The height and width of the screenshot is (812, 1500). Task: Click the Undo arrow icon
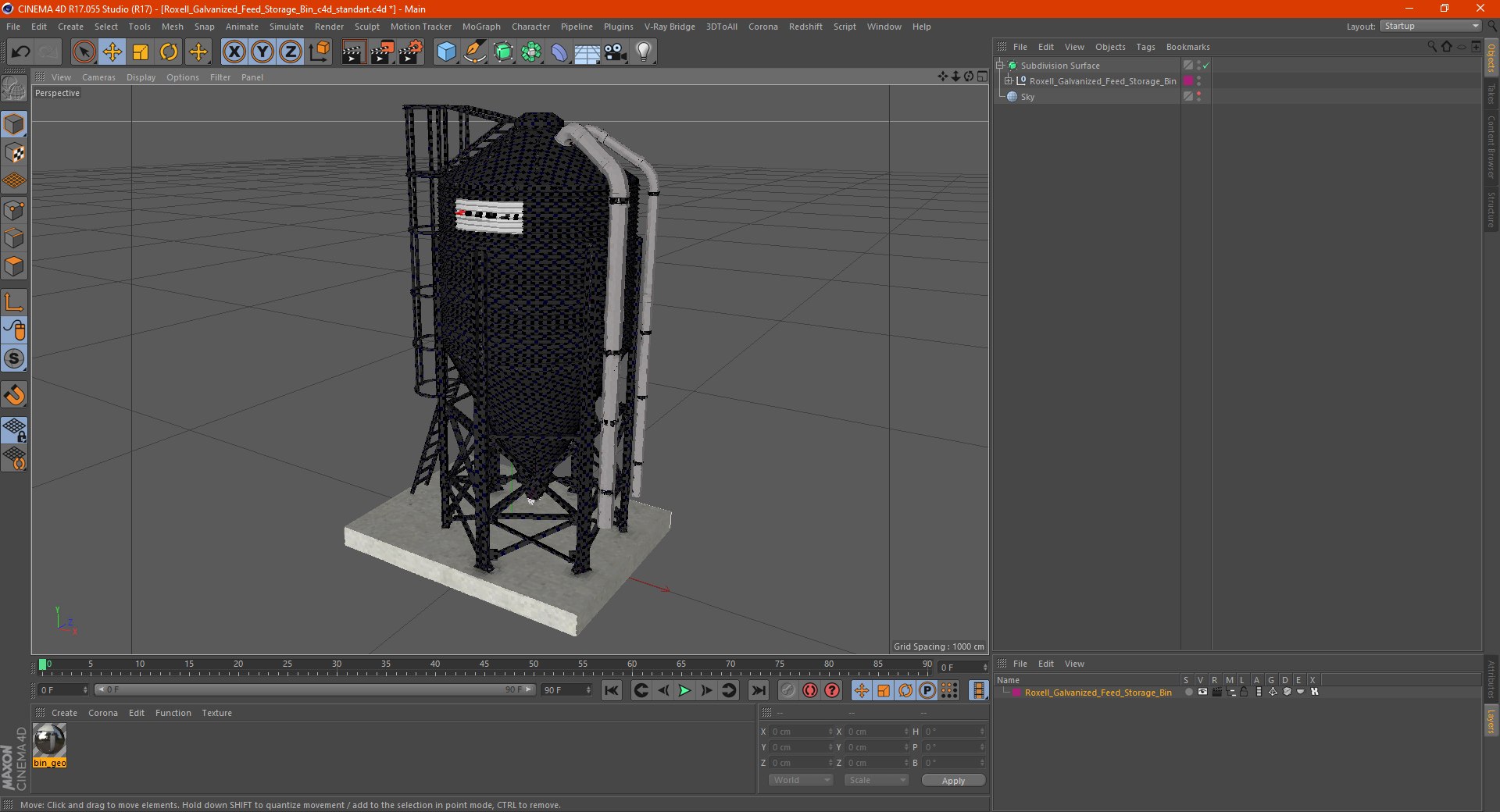click(21, 52)
